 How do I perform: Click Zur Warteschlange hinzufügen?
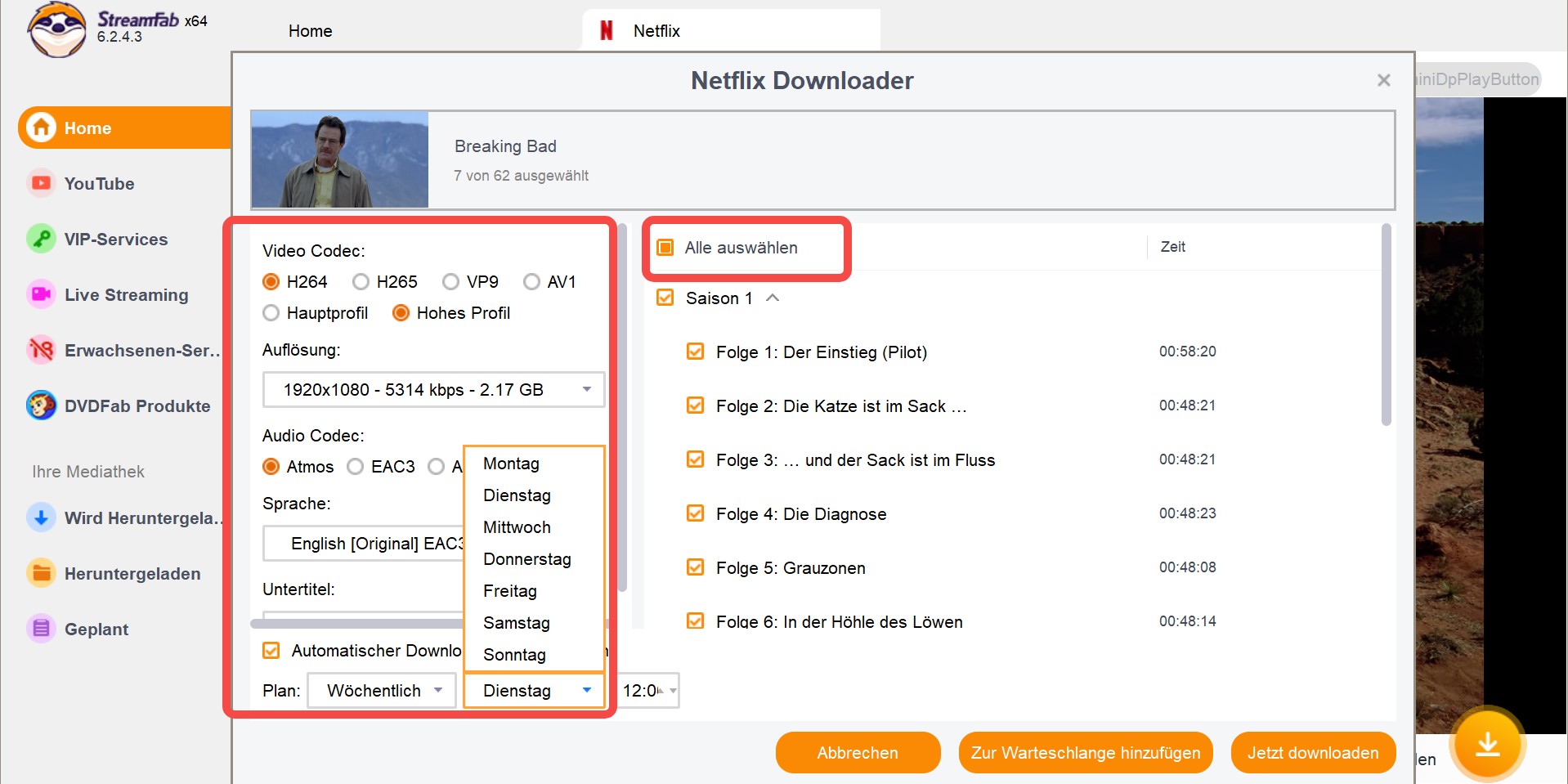pos(1086,752)
